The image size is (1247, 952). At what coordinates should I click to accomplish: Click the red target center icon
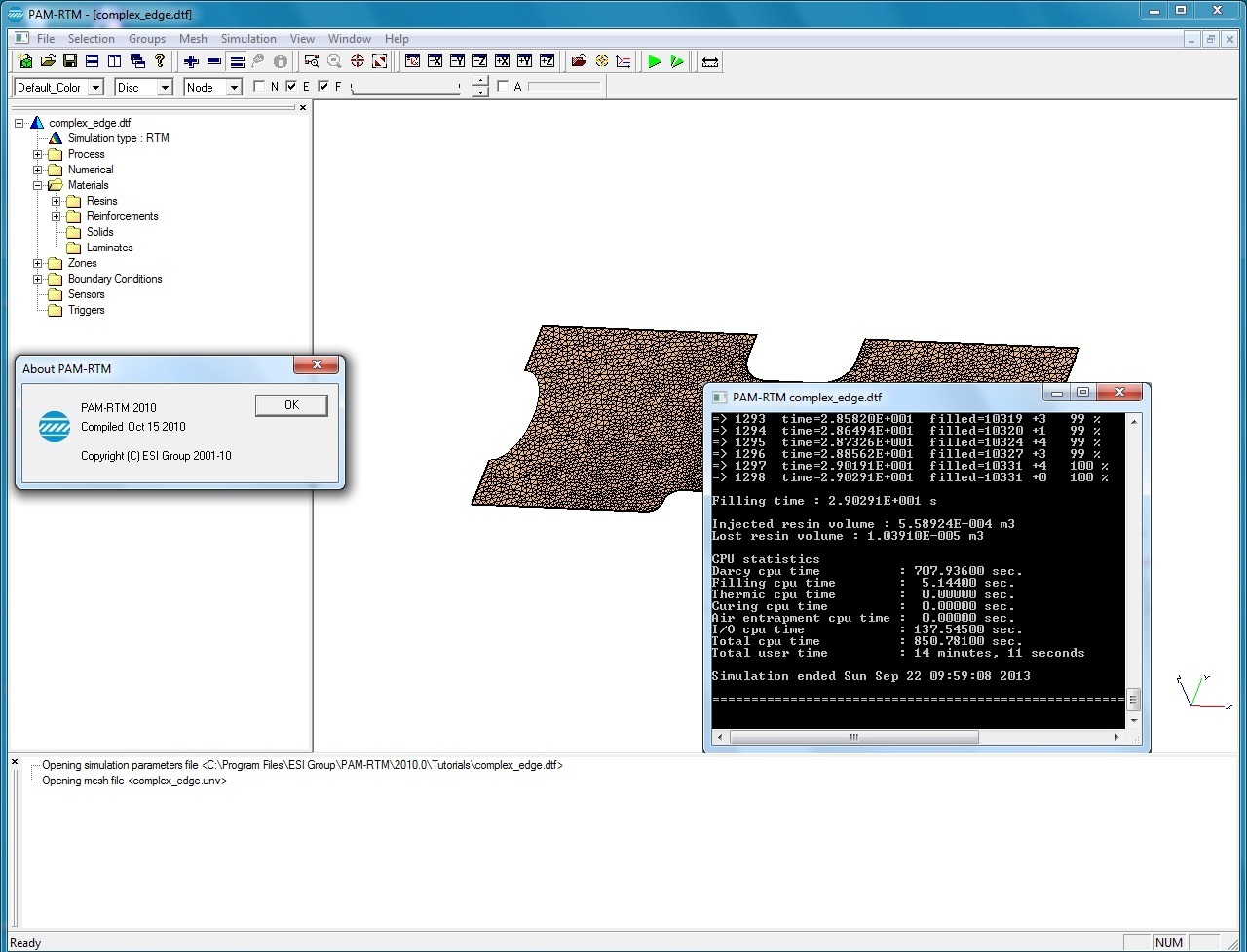click(x=357, y=61)
